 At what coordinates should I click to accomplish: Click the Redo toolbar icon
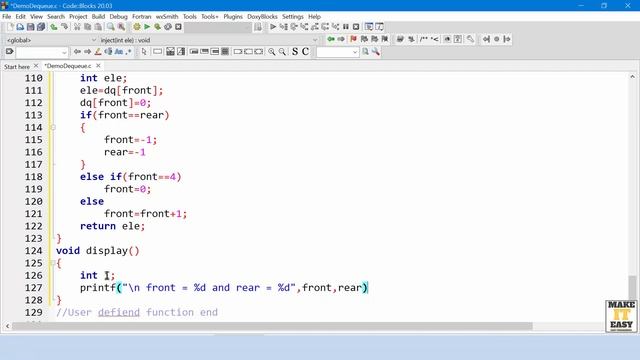tap(64, 27)
